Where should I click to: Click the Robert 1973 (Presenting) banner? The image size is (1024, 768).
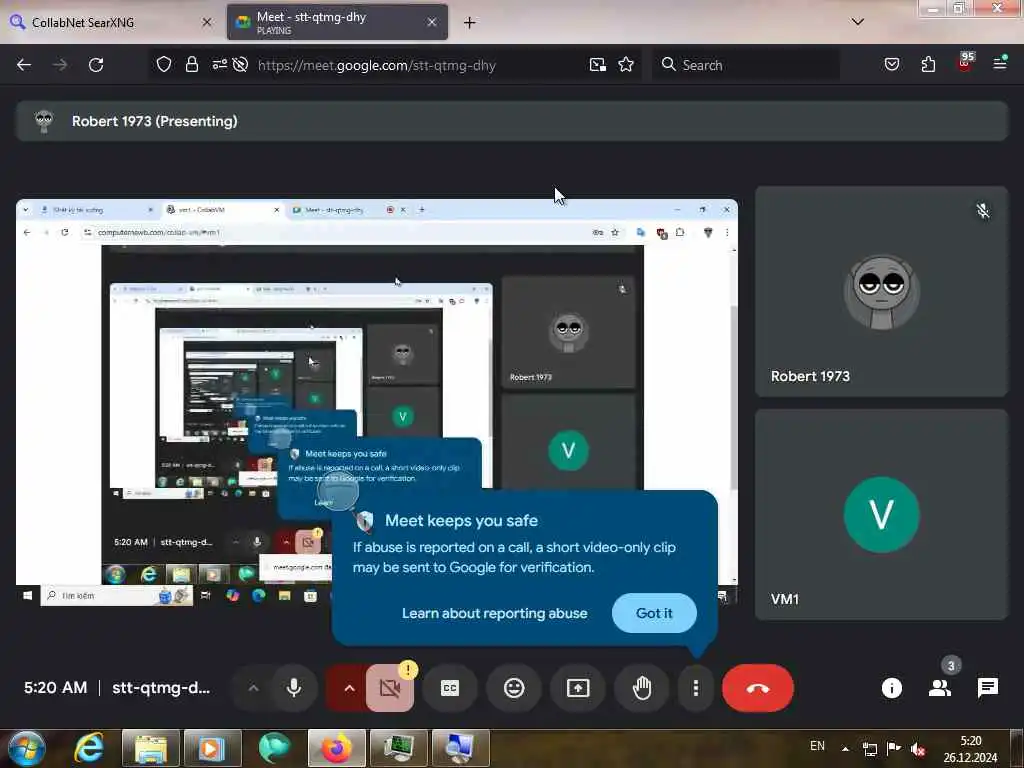pos(512,121)
